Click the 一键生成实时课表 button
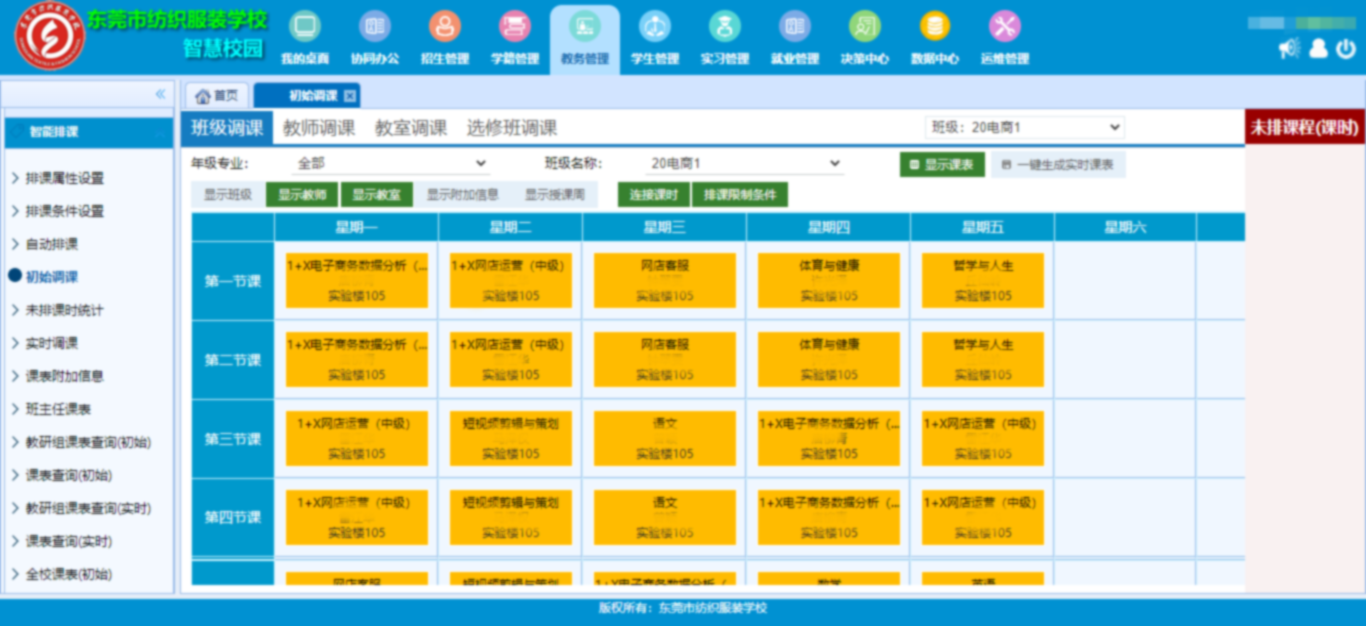Screen dimensions: 1366x626 click(x=1058, y=165)
